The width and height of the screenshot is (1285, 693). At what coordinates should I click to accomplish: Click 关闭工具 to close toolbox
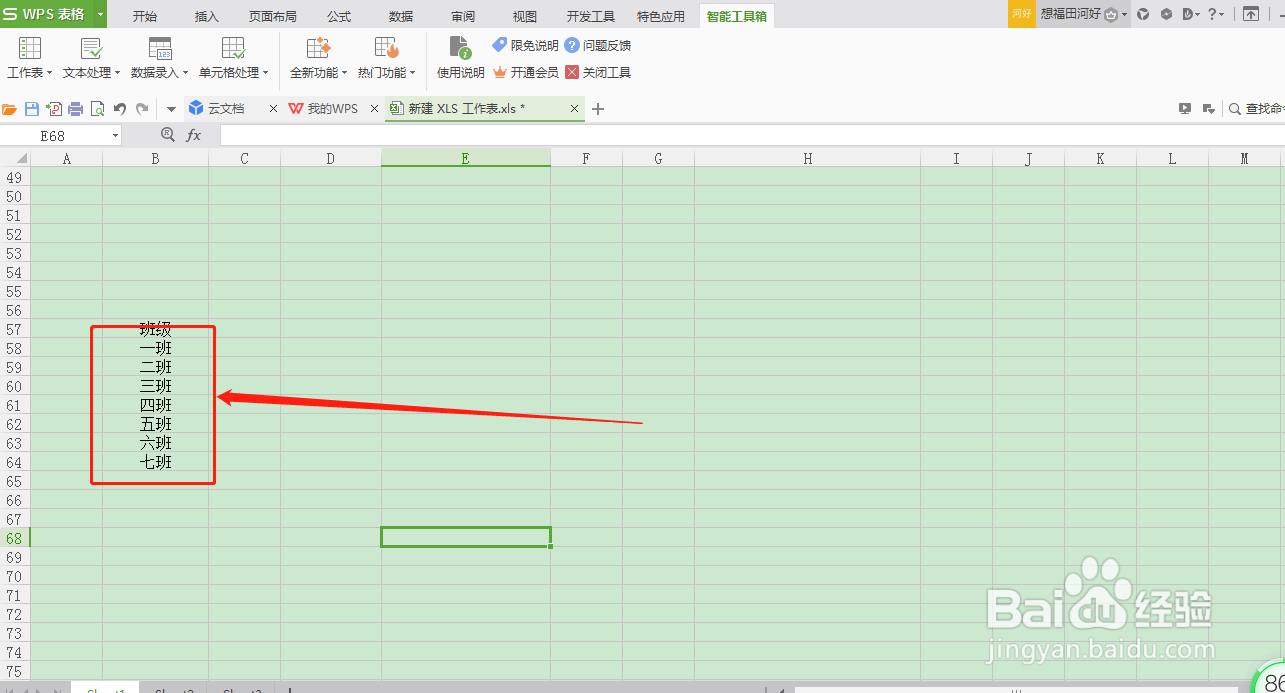(x=598, y=72)
